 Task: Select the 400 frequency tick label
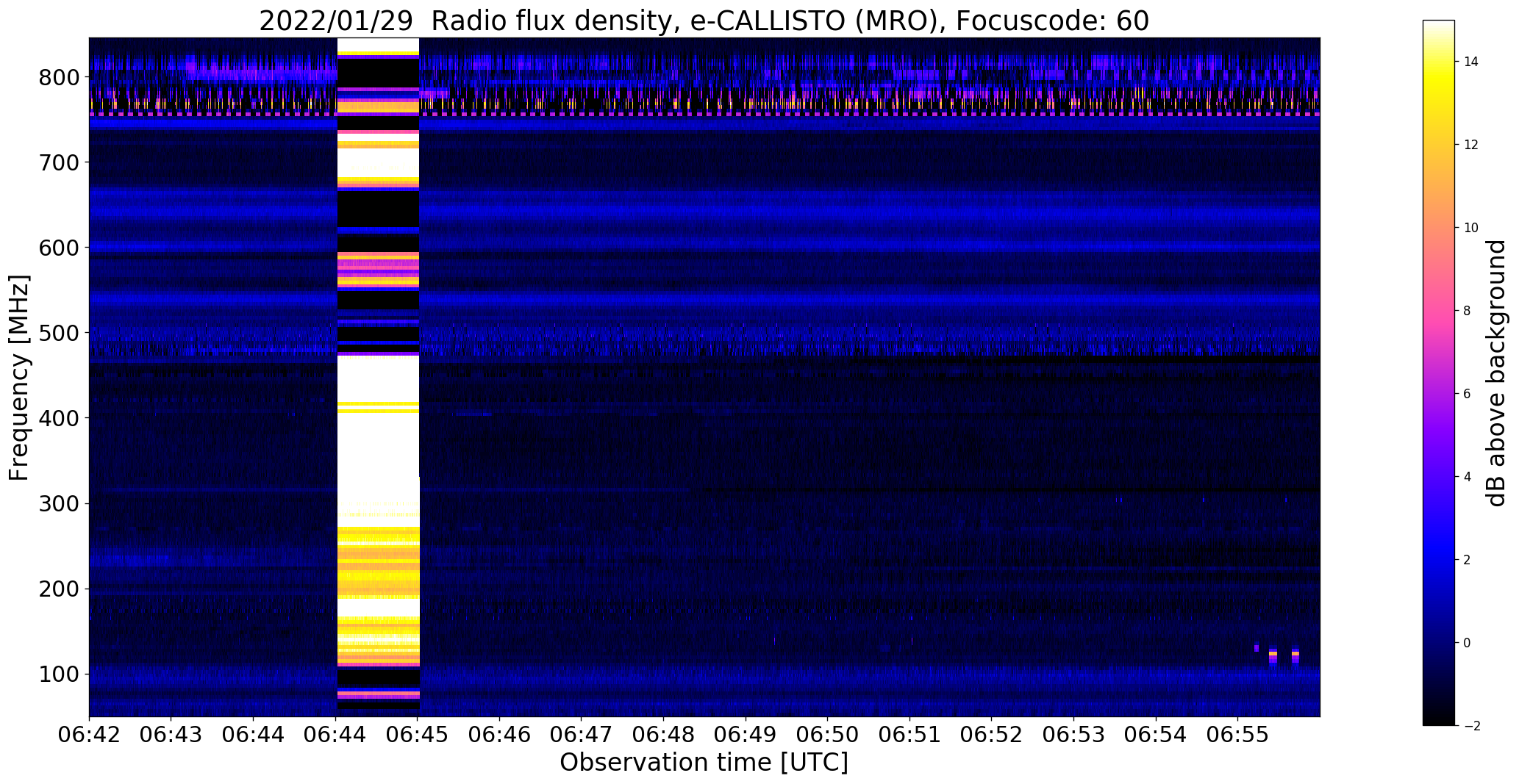tap(60, 418)
